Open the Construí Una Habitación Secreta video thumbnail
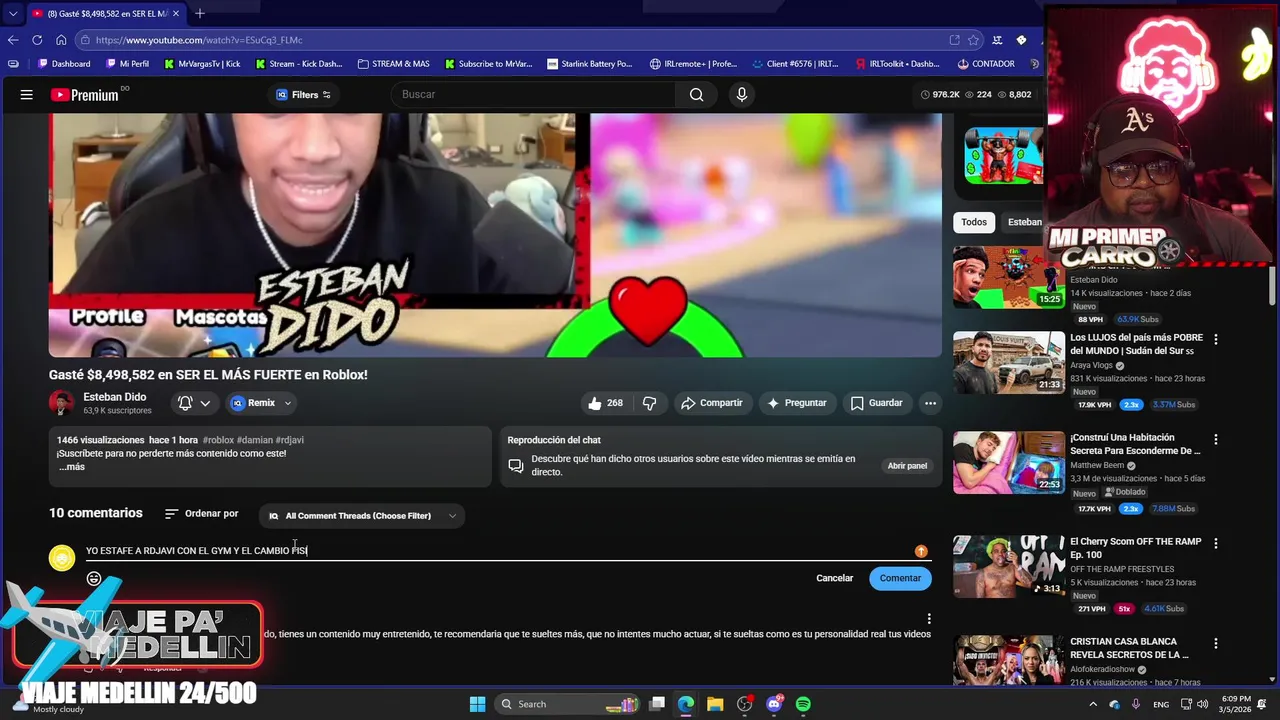Screen dimensions: 1280x720 click(1009, 463)
